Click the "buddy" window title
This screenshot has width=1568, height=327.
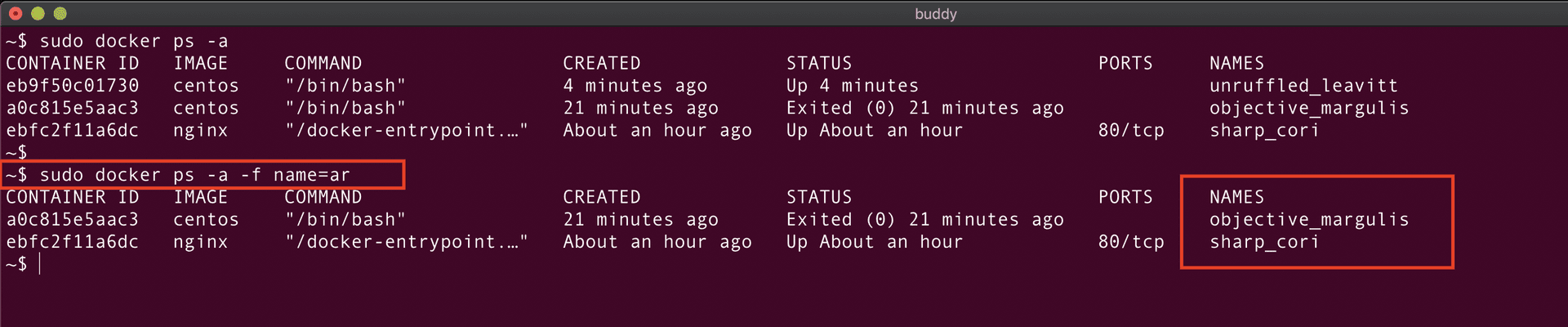click(x=935, y=14)
